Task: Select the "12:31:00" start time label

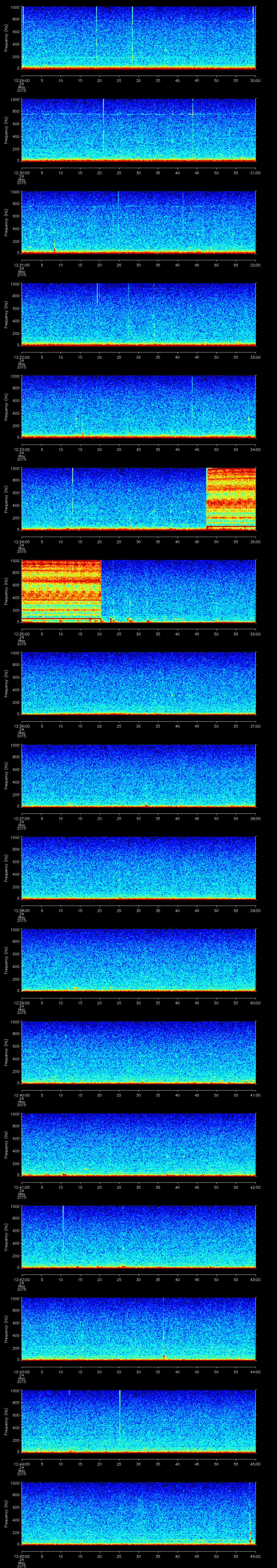Action: [21, 265]
